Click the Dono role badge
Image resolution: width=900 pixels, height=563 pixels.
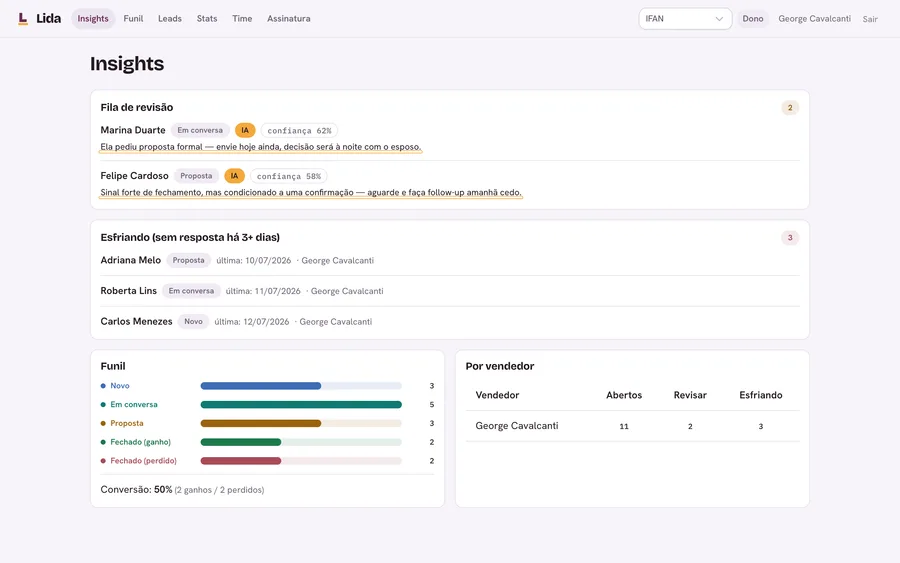[x=752, y=18]
